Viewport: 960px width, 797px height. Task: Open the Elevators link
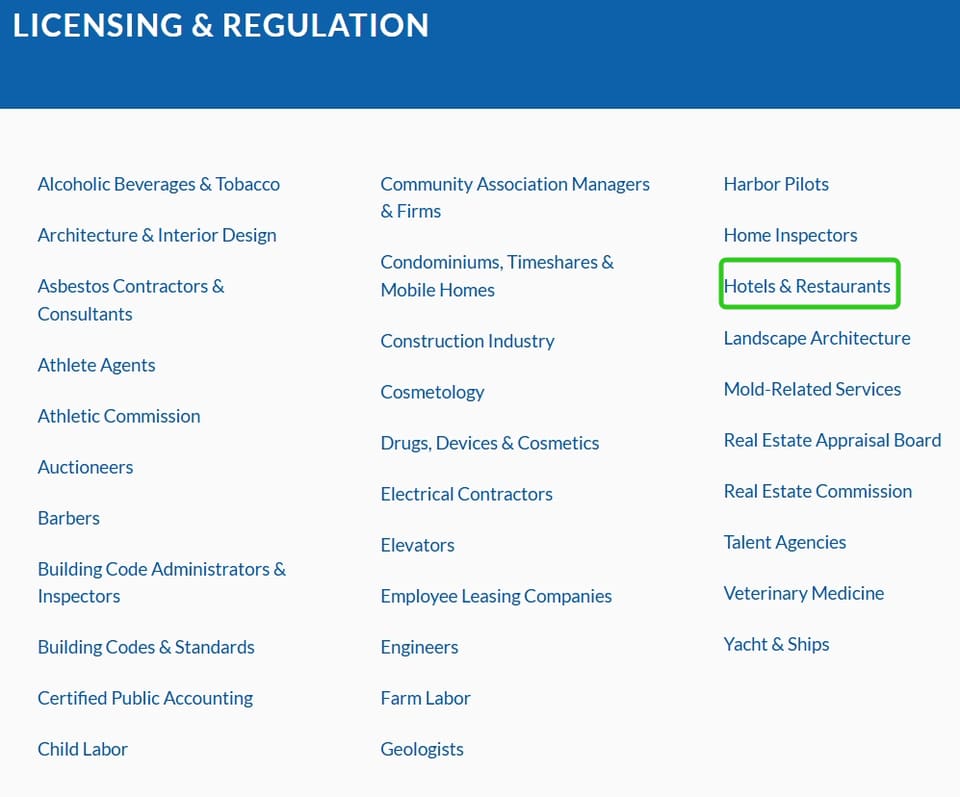[418, 545]
